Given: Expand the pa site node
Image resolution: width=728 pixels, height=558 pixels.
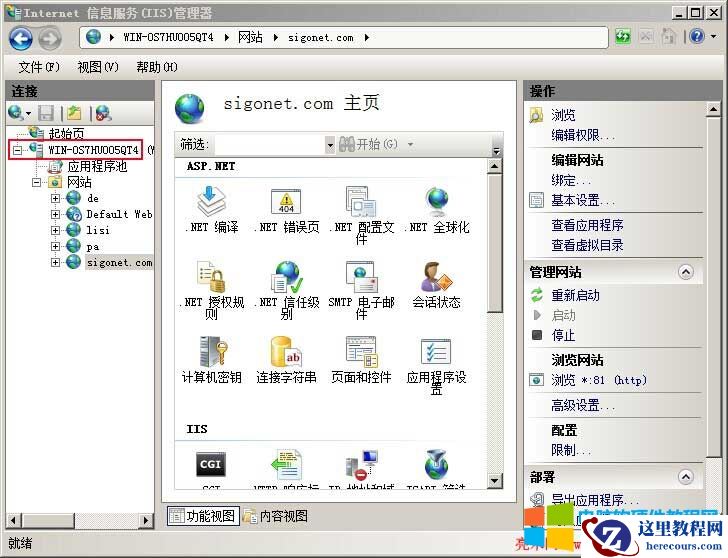Looking at the screenshot, I should (55, 247).
